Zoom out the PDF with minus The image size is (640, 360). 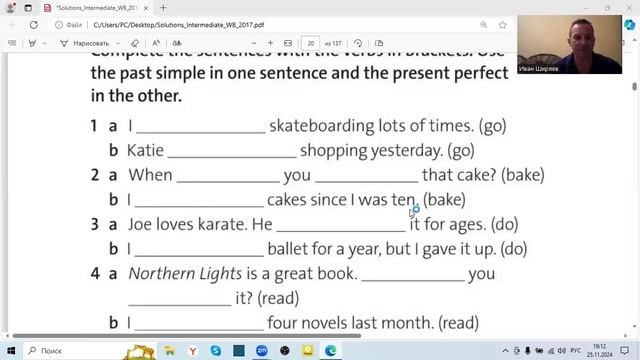[253, 43]
